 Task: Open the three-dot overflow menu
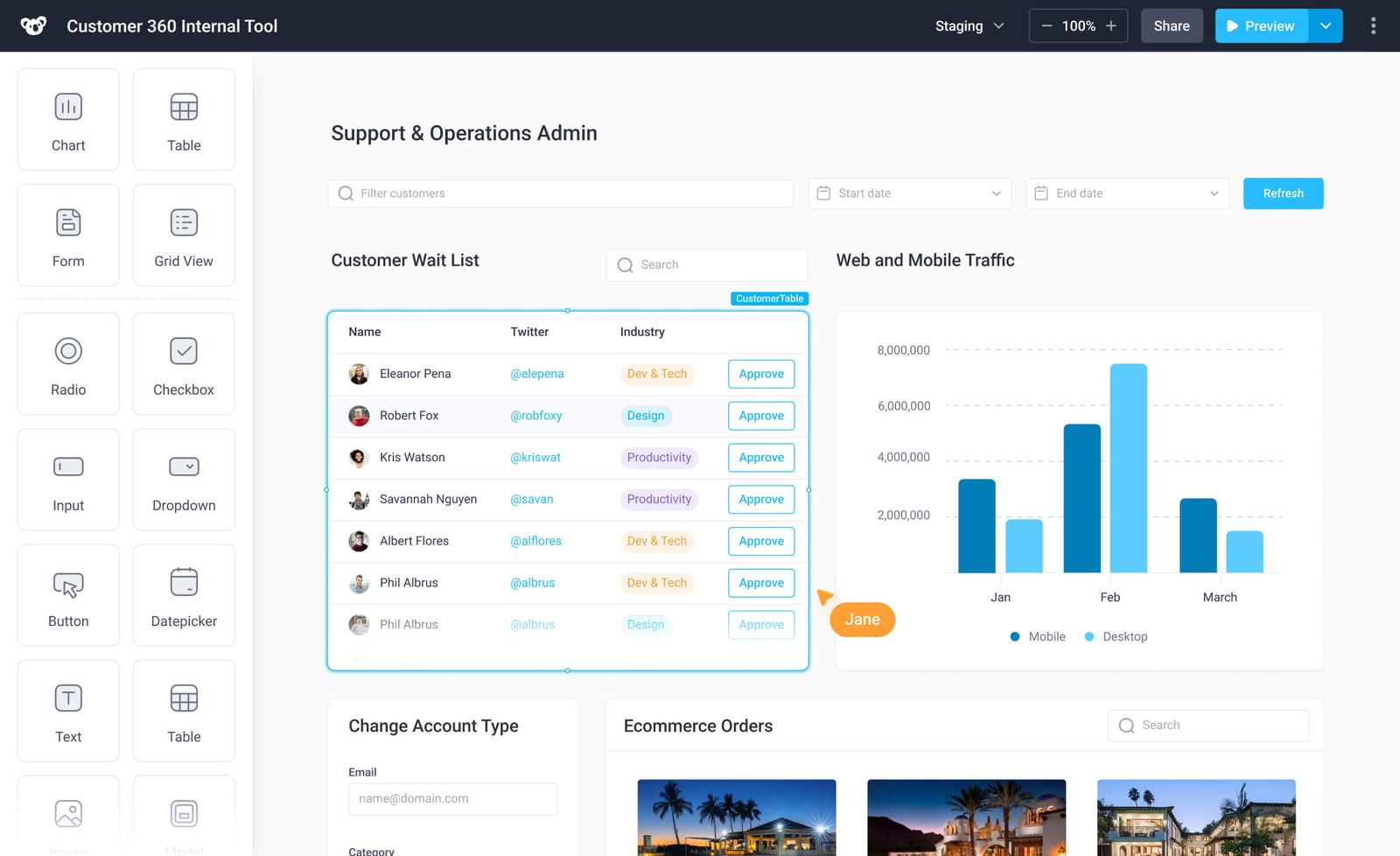pos(1373,25)
